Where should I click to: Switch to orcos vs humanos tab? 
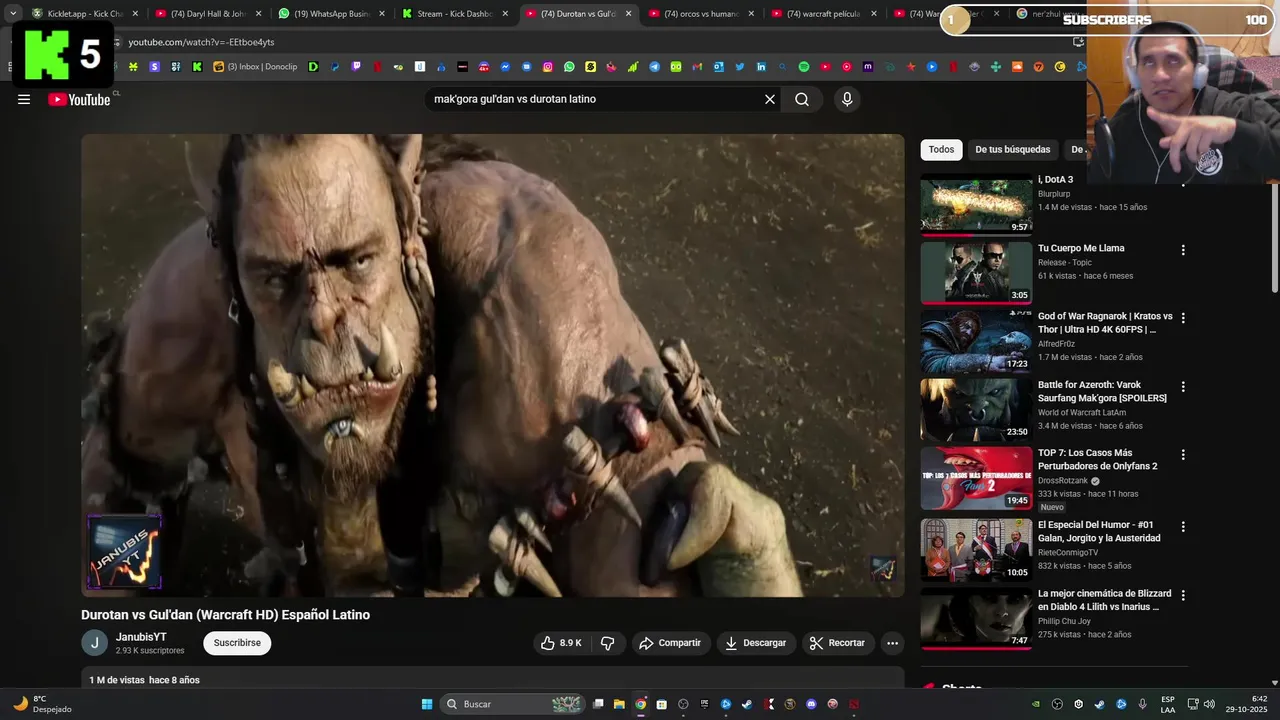click(x=701, y=14)
